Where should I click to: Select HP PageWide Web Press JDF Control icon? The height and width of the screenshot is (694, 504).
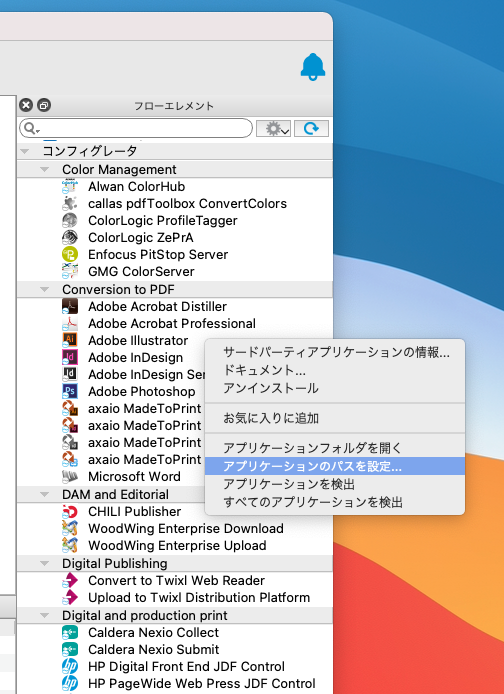click(70, 683)
